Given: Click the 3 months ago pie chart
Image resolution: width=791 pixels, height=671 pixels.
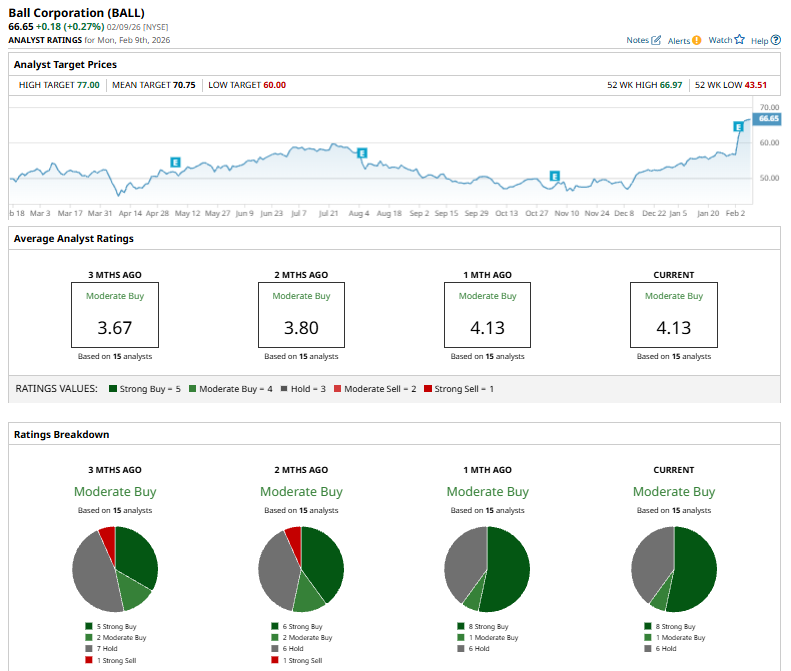Looking at the screenshot, I should click(x=115, y=569).
